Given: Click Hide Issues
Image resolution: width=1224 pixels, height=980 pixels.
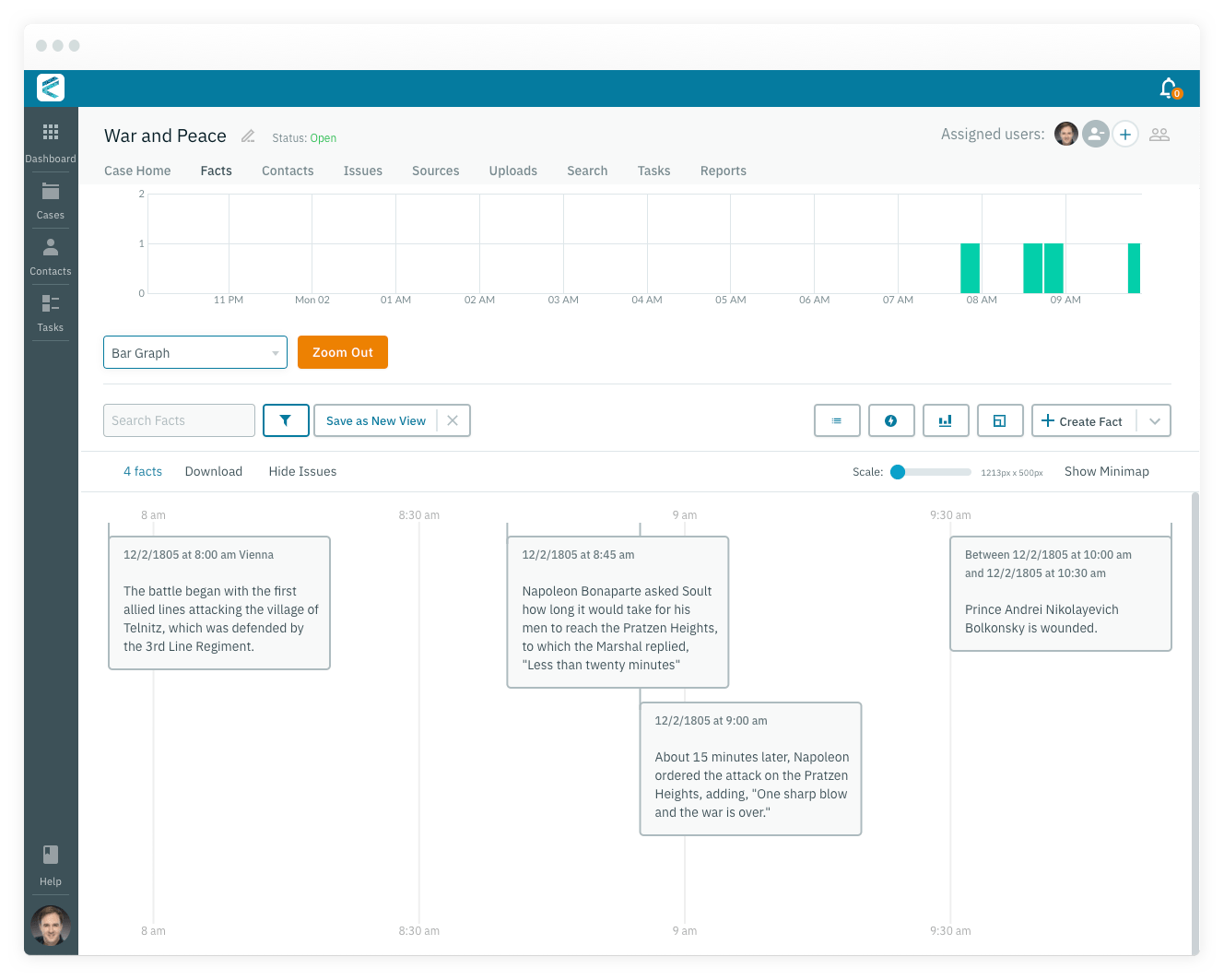Looking at the screenshot, I should pyautogui.click(x=302, y=471).
